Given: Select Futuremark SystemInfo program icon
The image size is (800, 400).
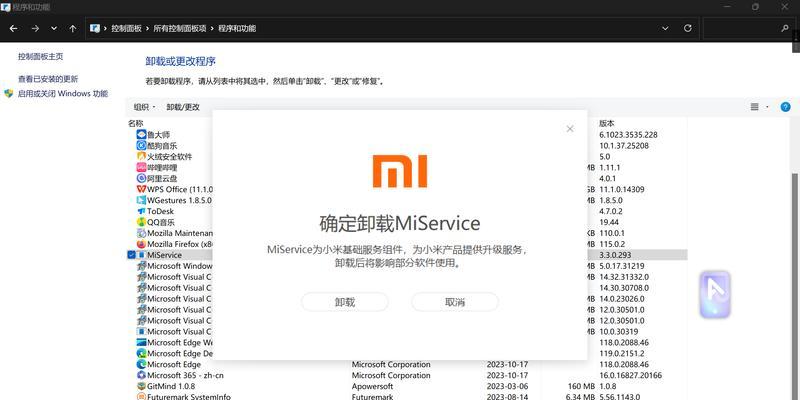Looking at the screenshot, I should coord(141,396).
